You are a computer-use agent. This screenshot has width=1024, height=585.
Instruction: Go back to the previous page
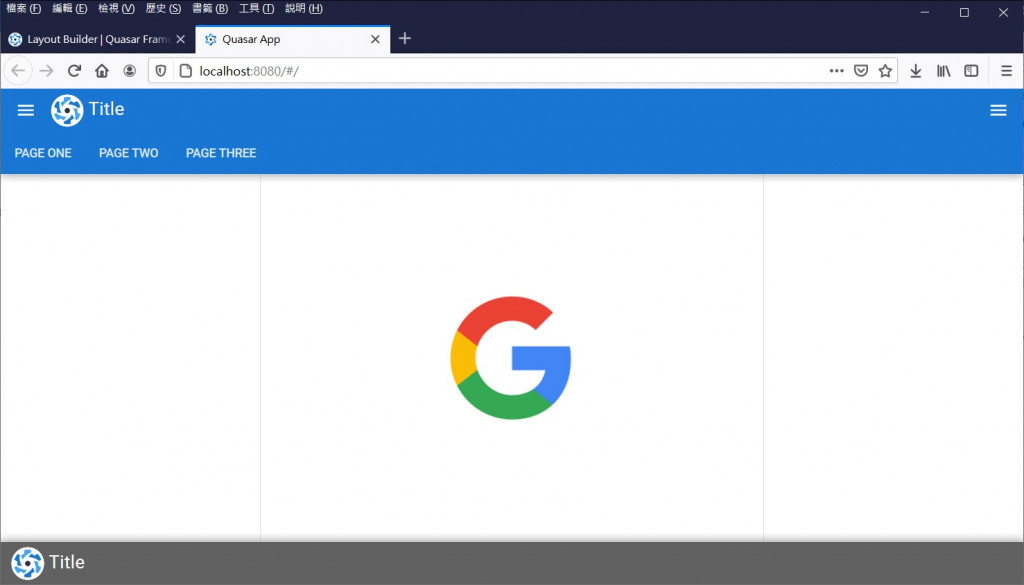coord(18,71)
